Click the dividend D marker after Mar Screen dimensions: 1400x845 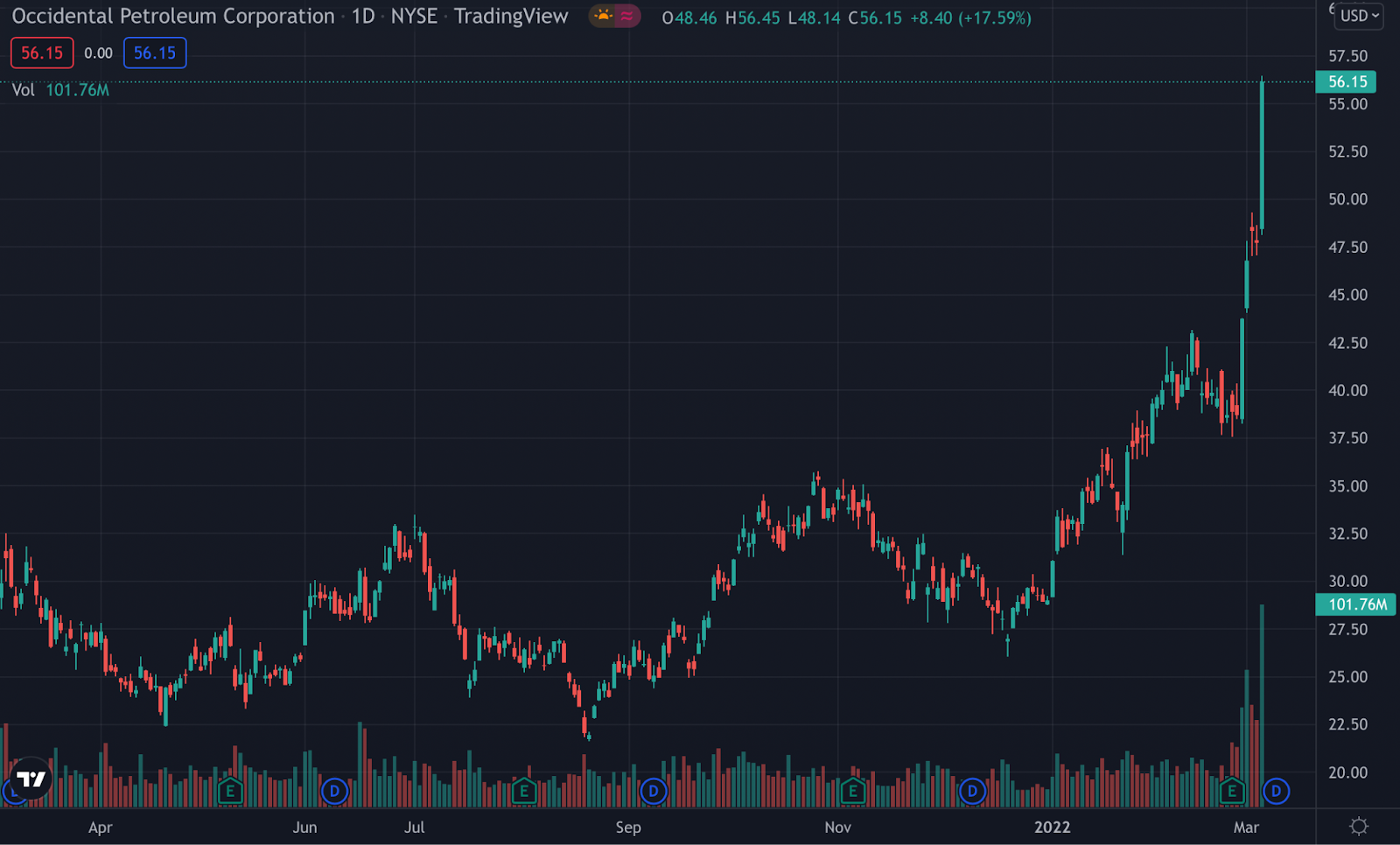pyautogui.click(x=1276, y=792)
